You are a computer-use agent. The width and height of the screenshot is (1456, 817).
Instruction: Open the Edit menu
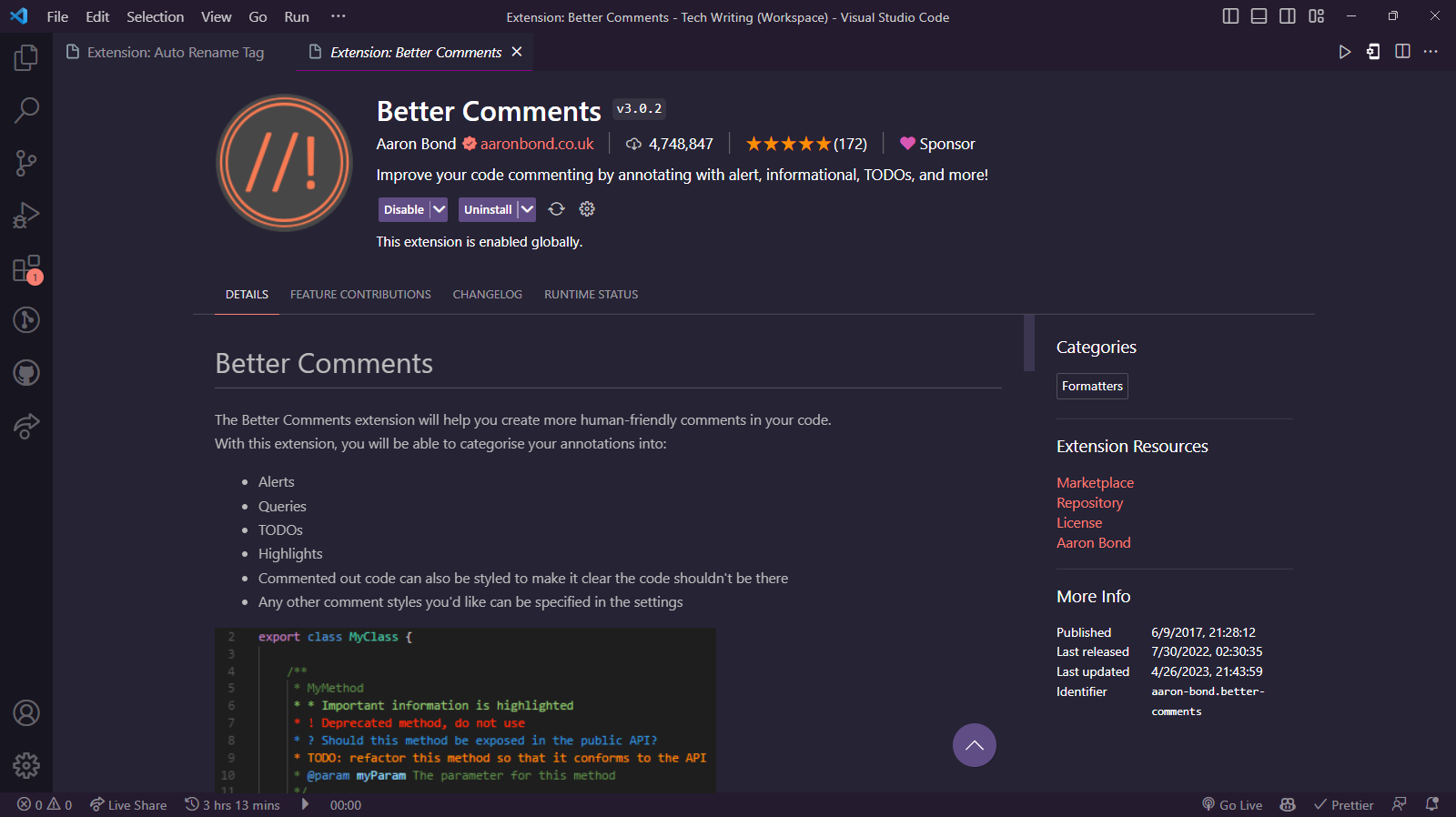[97, 16]
